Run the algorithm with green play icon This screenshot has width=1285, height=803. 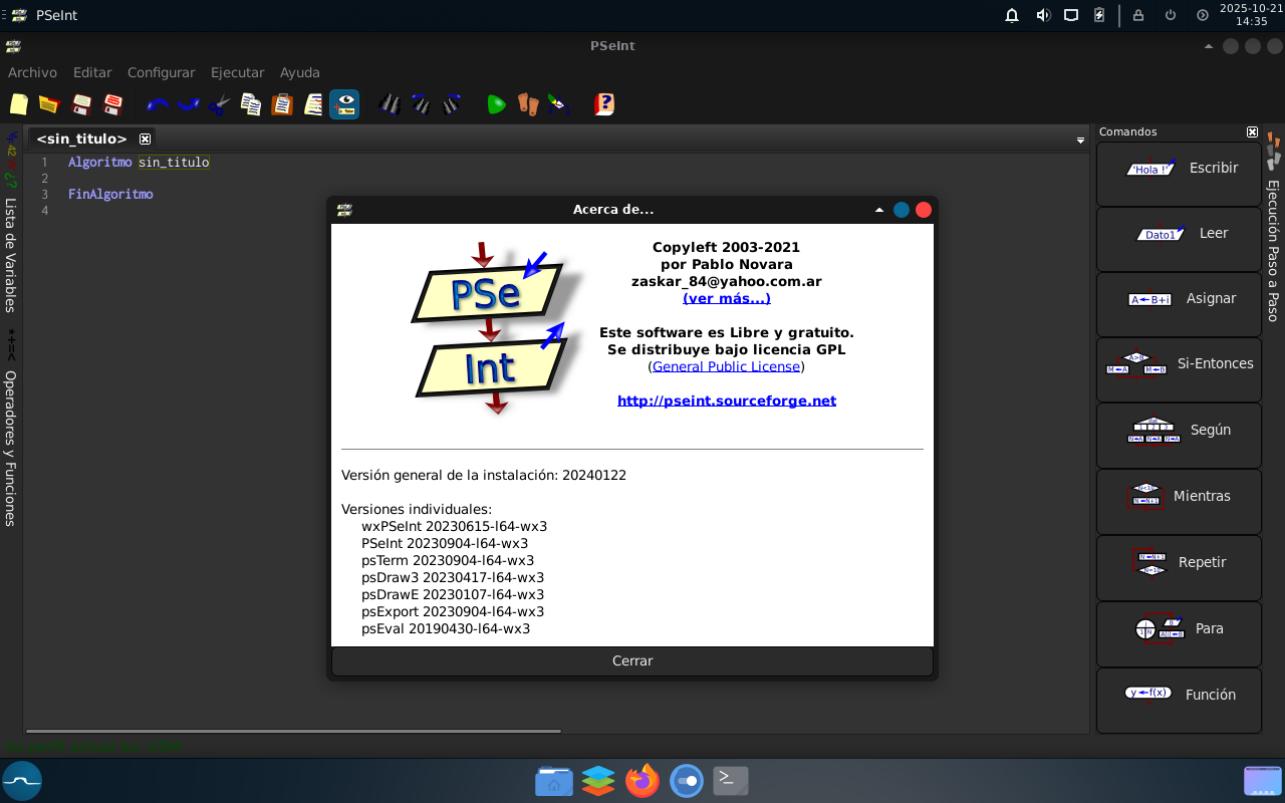[x=496, y=104]
